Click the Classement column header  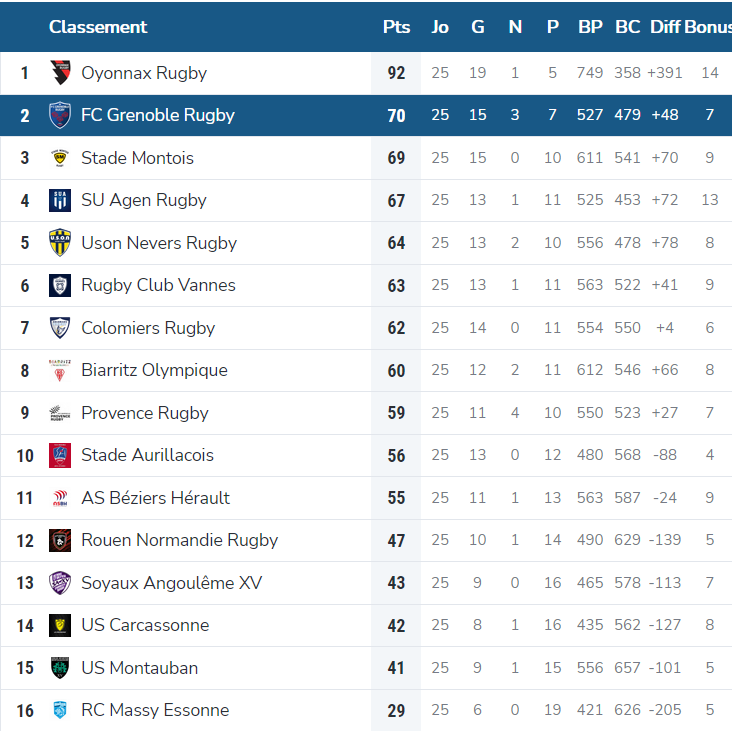click(x=98, y=27)
